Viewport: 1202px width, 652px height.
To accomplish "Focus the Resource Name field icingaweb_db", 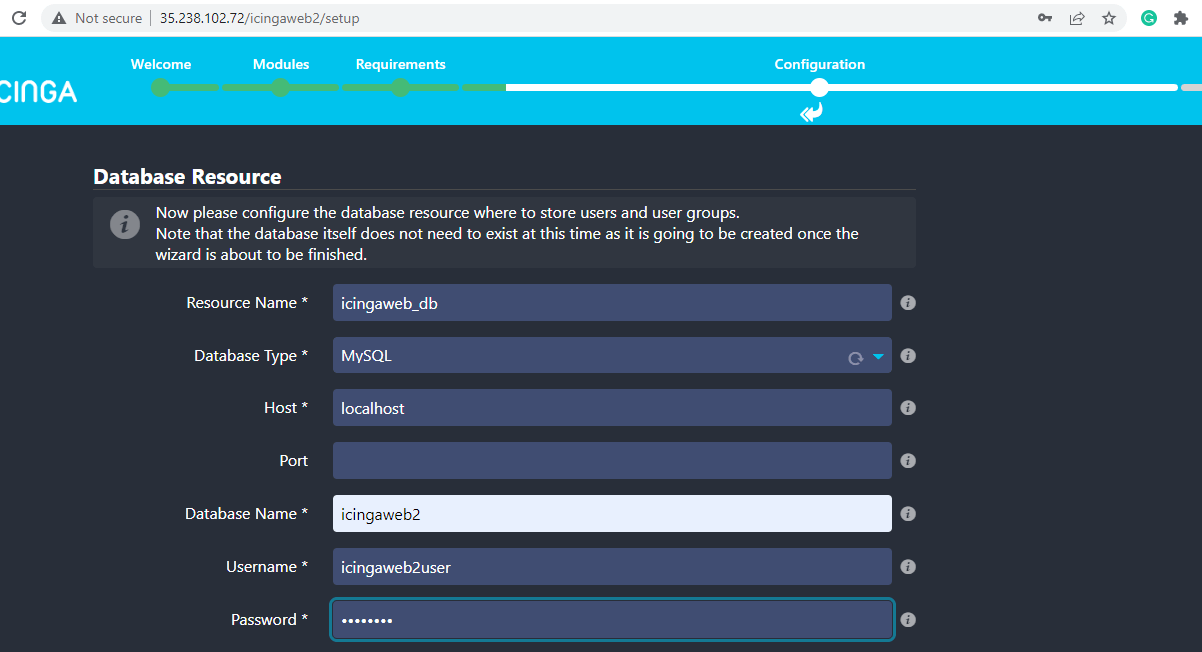I will (x=612, y=303).
